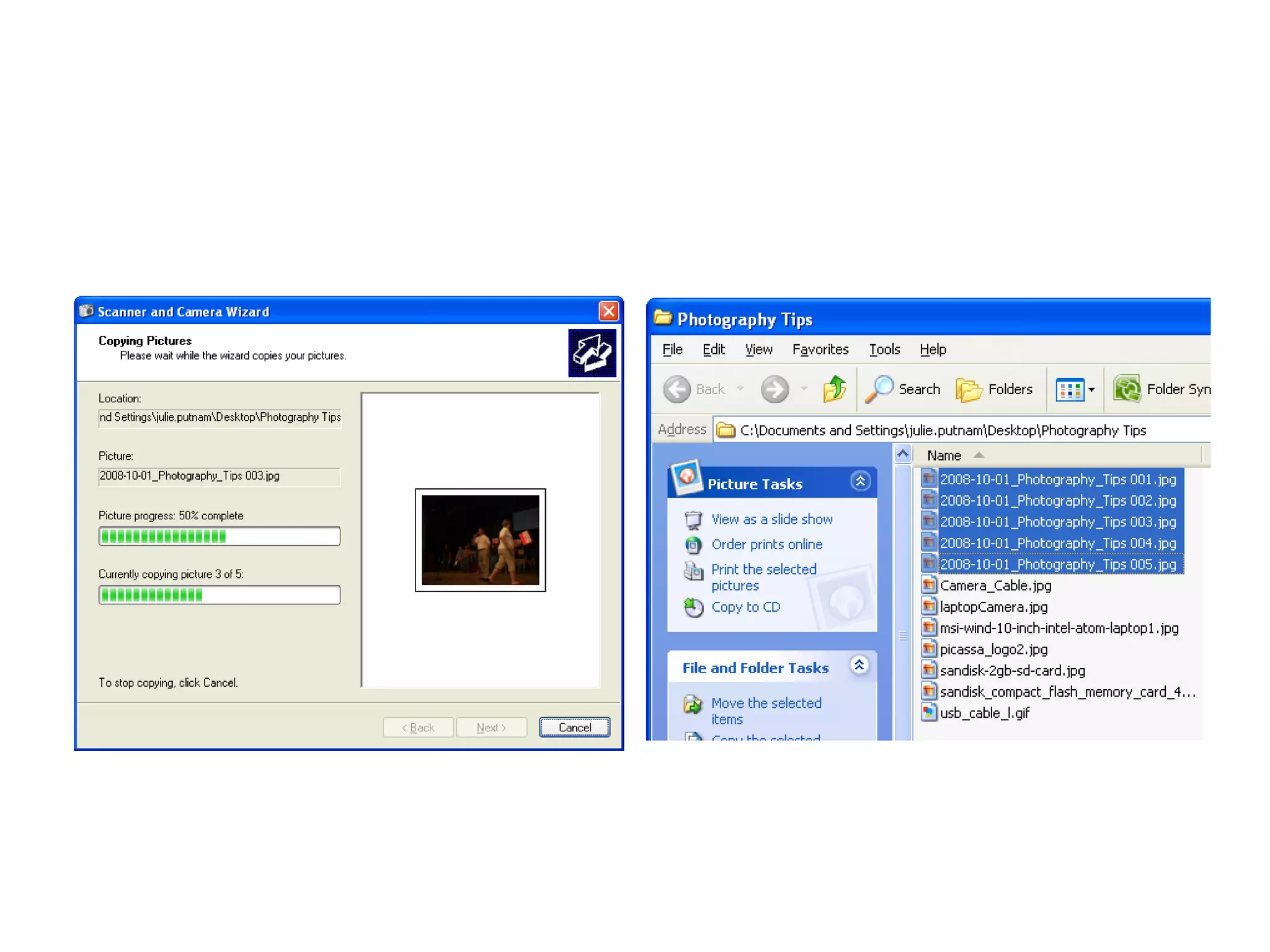Open Search with the magnifier icon
Image resolution: width=1270 pixels, height=952 pixels.
pos(879,389)
